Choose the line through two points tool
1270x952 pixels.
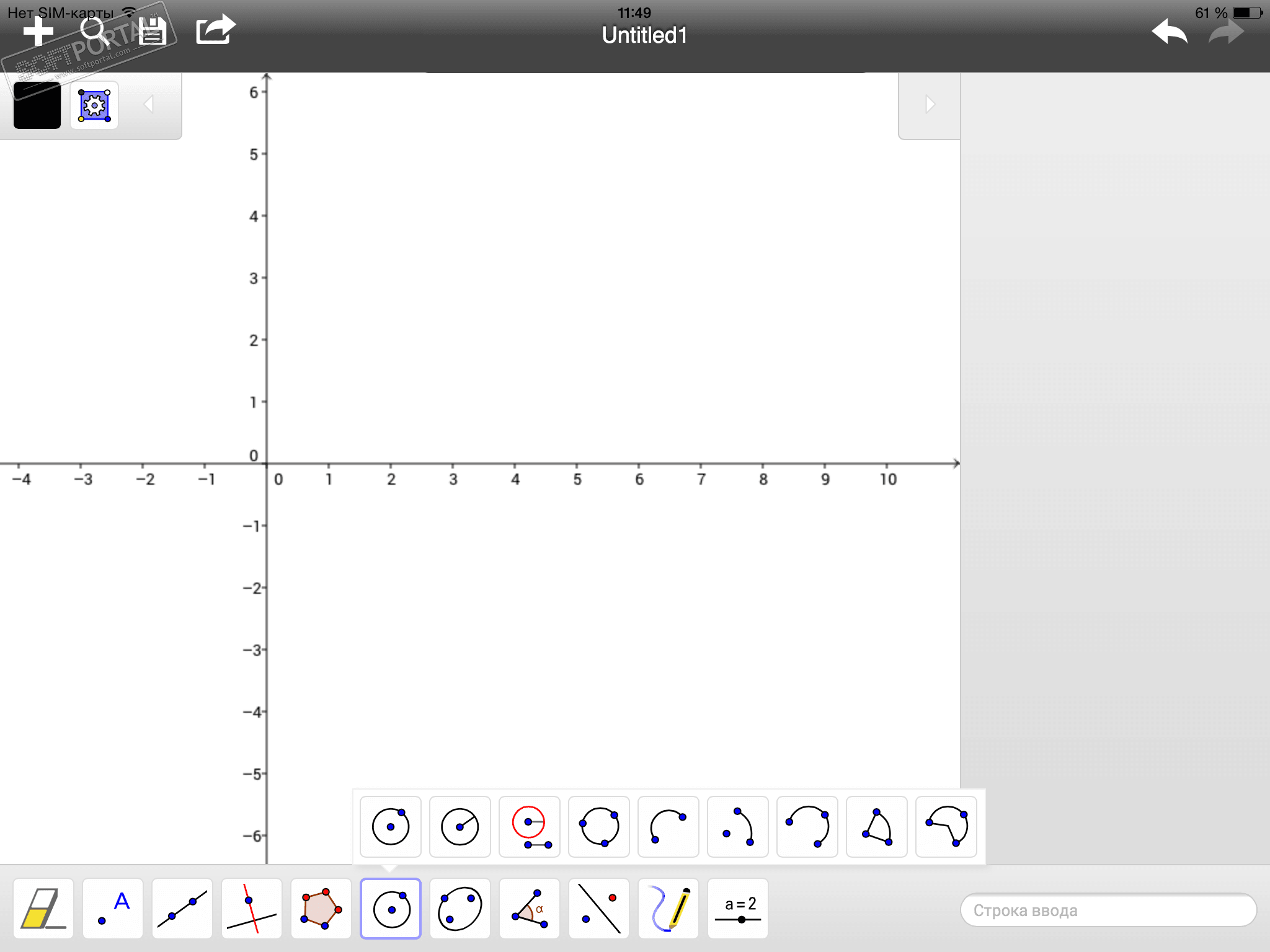point(182,909)
